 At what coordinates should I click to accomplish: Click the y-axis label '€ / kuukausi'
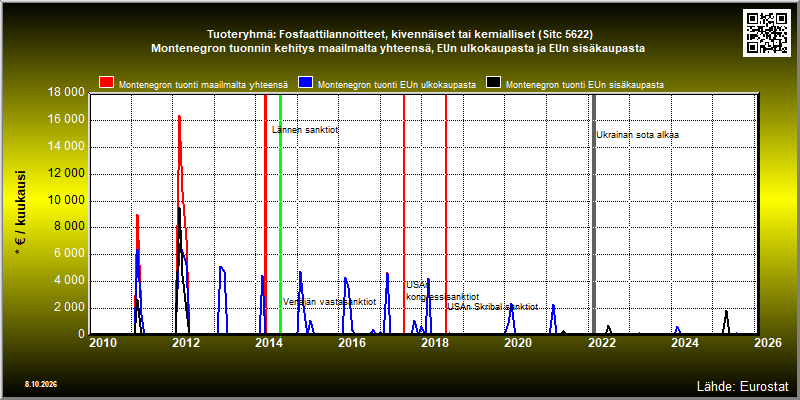pyautogui.click(x=20, y=213)
